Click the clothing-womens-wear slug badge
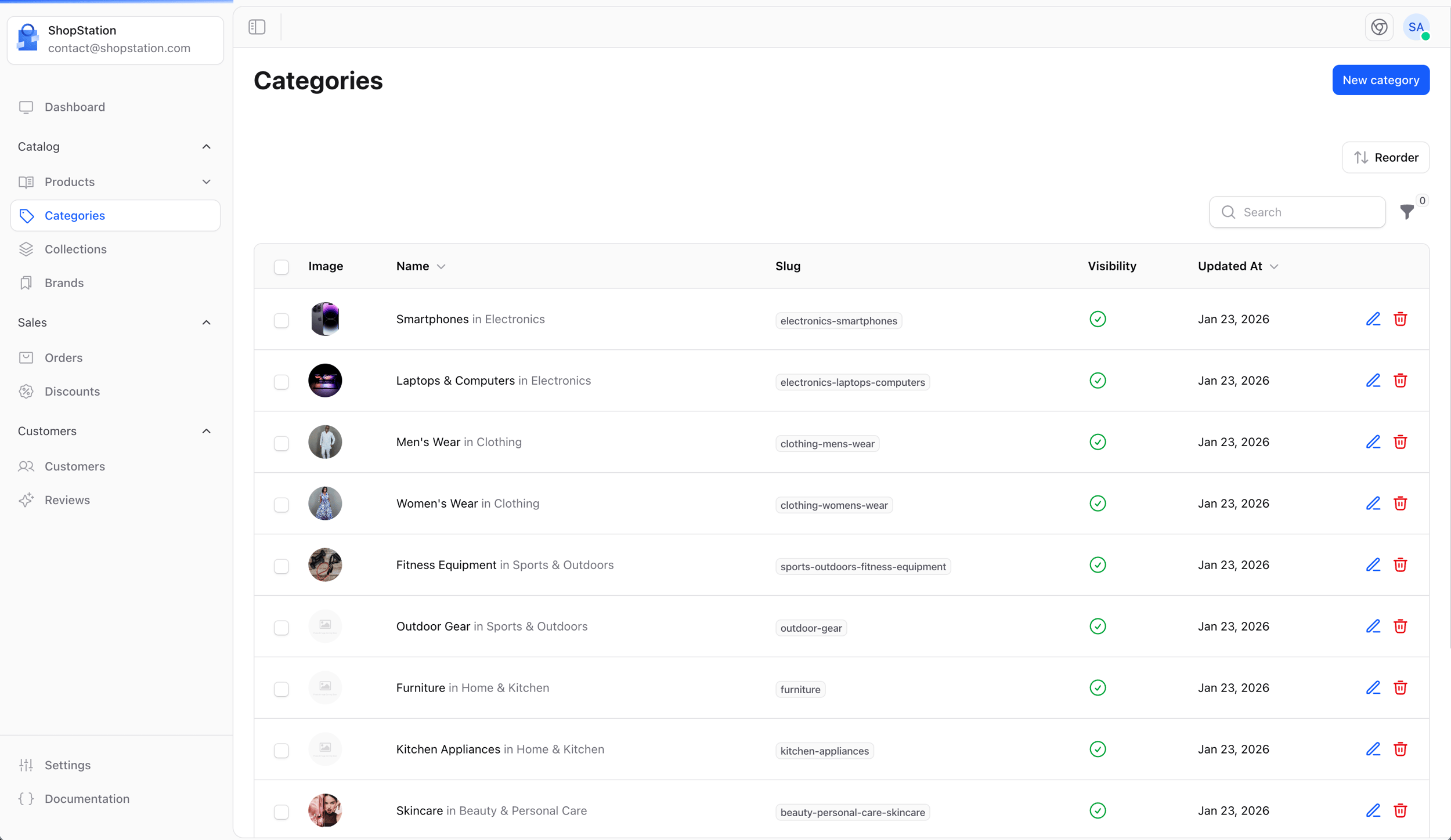Viewport: 1451px width, 840px height. click(834, 505)
